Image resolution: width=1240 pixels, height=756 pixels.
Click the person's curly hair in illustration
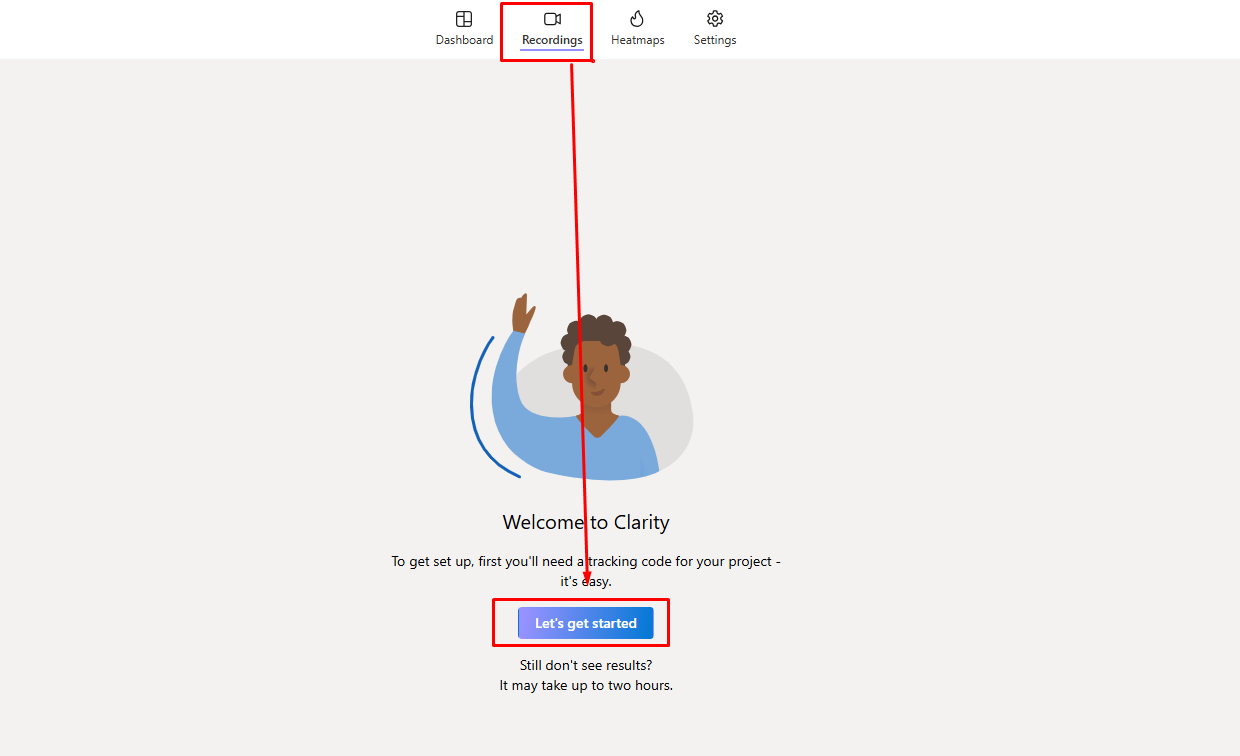click(596, 338)
